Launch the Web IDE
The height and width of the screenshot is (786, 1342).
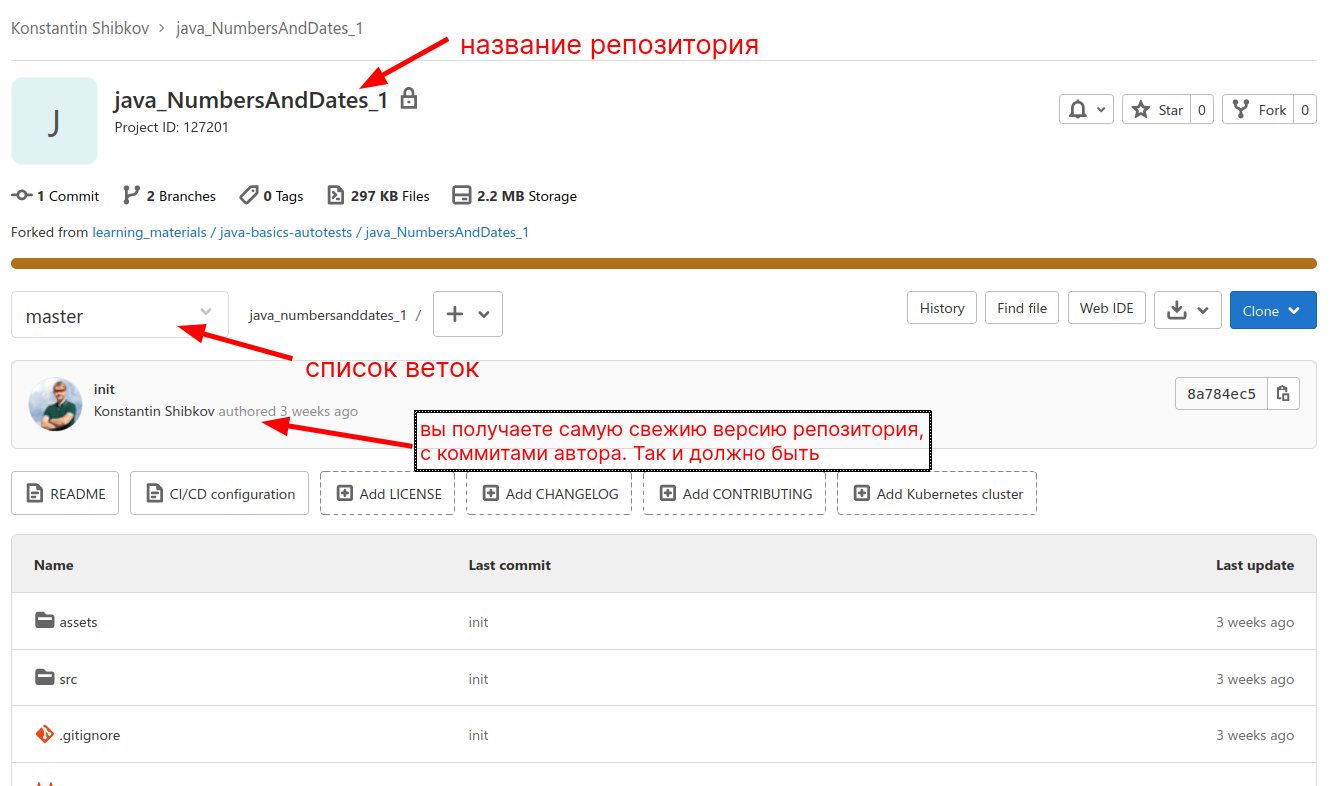[1106, 308]
